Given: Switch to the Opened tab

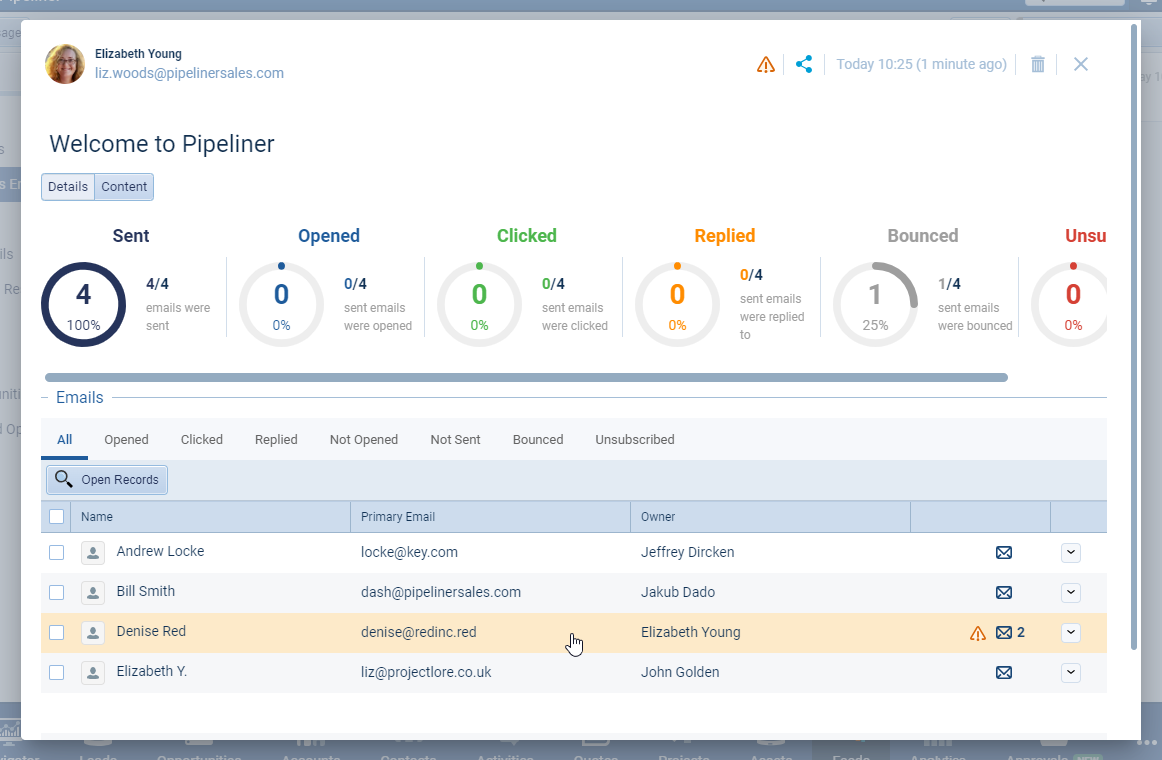Looking at the screenshot, I should [126, 440].
